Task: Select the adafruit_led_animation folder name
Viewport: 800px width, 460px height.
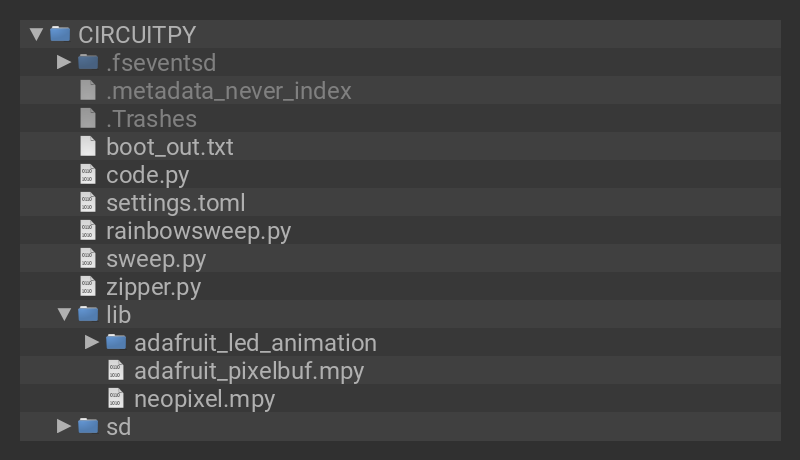Action: click(255, 343)
